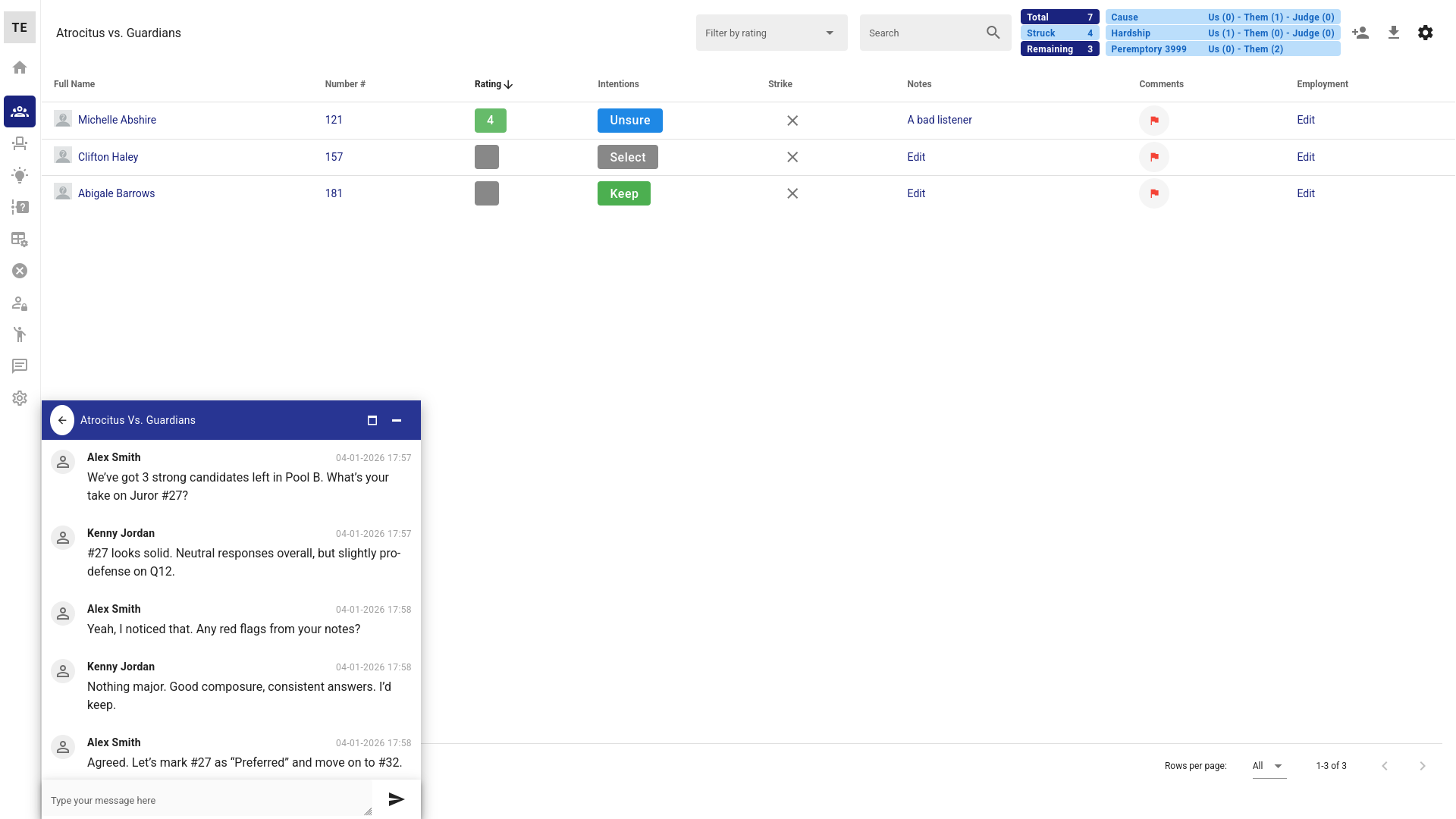The height and width of the screenshot is (819, 1456).
Task: Open the top-right settings gear icon
Action: click(1426, 33)
